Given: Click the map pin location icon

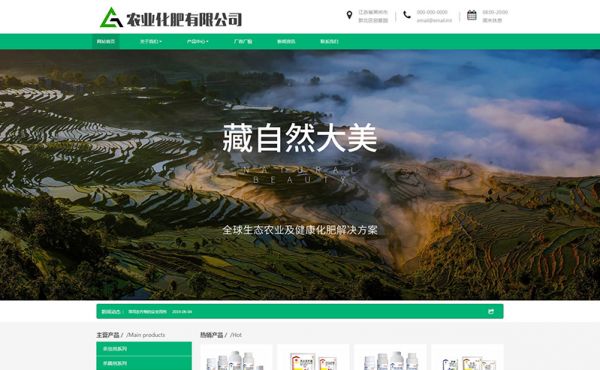Looking at the screenshot, I should (x=349, y=15).
